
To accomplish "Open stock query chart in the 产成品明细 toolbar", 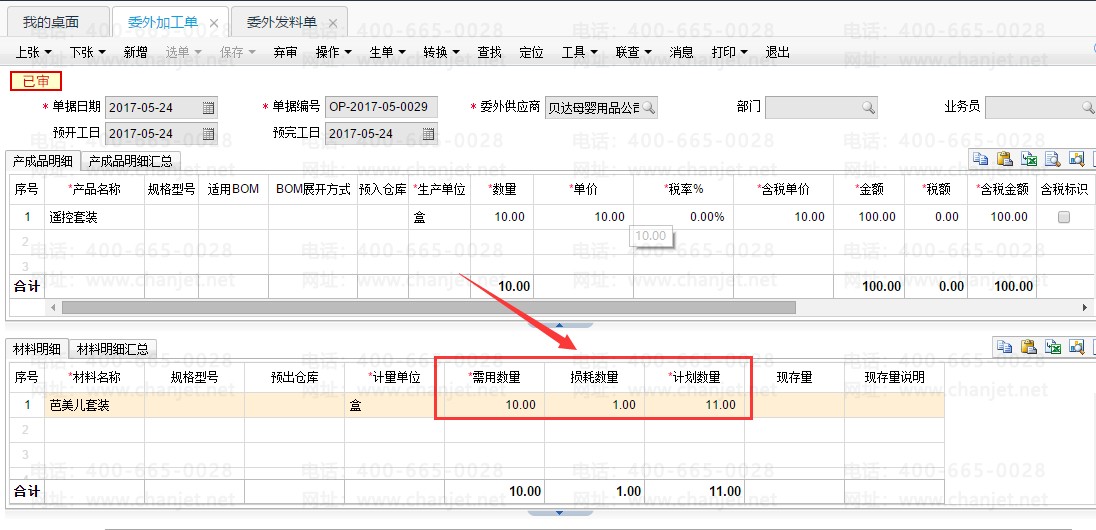I will [1076, 159].
